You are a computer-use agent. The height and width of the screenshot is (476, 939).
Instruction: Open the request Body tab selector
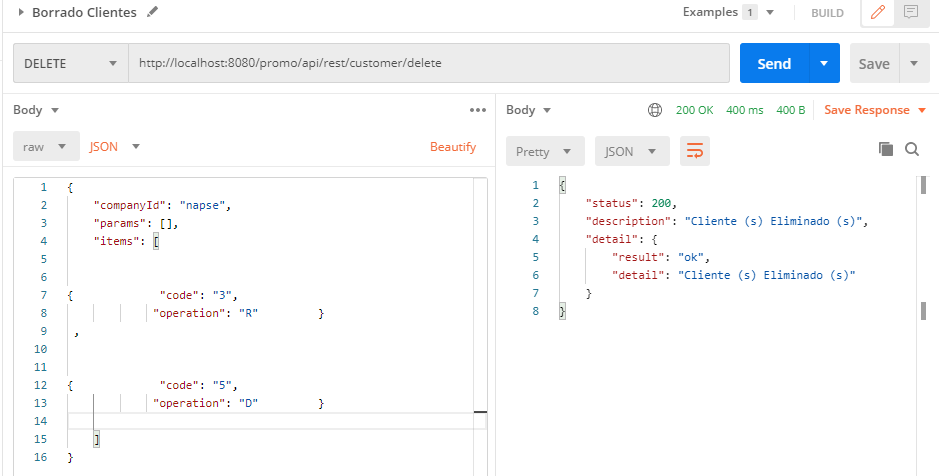(x=36, y=110)
